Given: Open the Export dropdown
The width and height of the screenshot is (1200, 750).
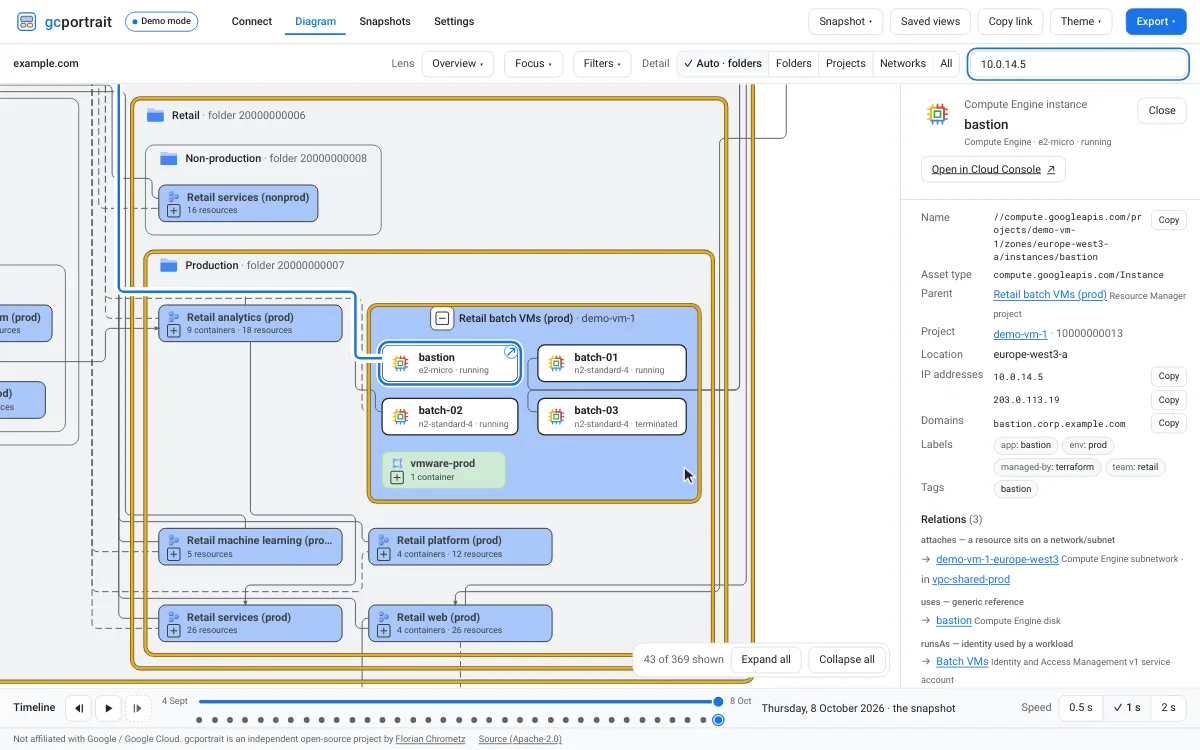Looking at the screenshot, I should [1156, 22].
